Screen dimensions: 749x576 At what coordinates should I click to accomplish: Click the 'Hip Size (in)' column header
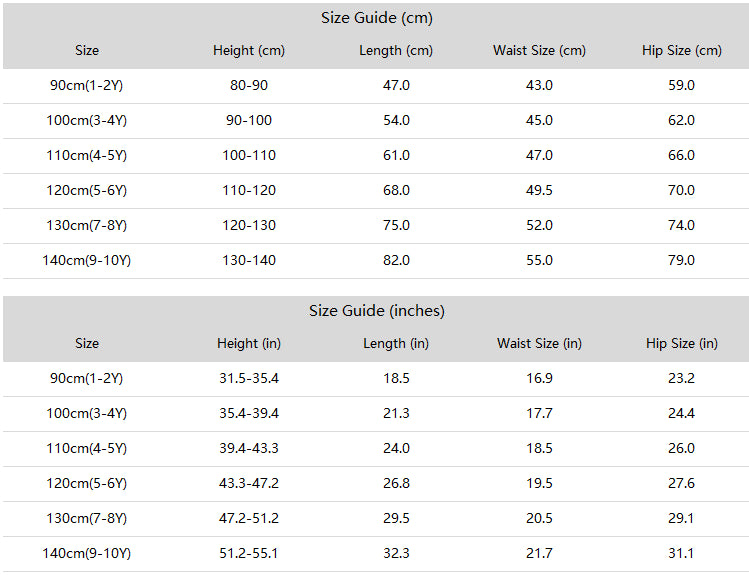[x=681, y=344]
